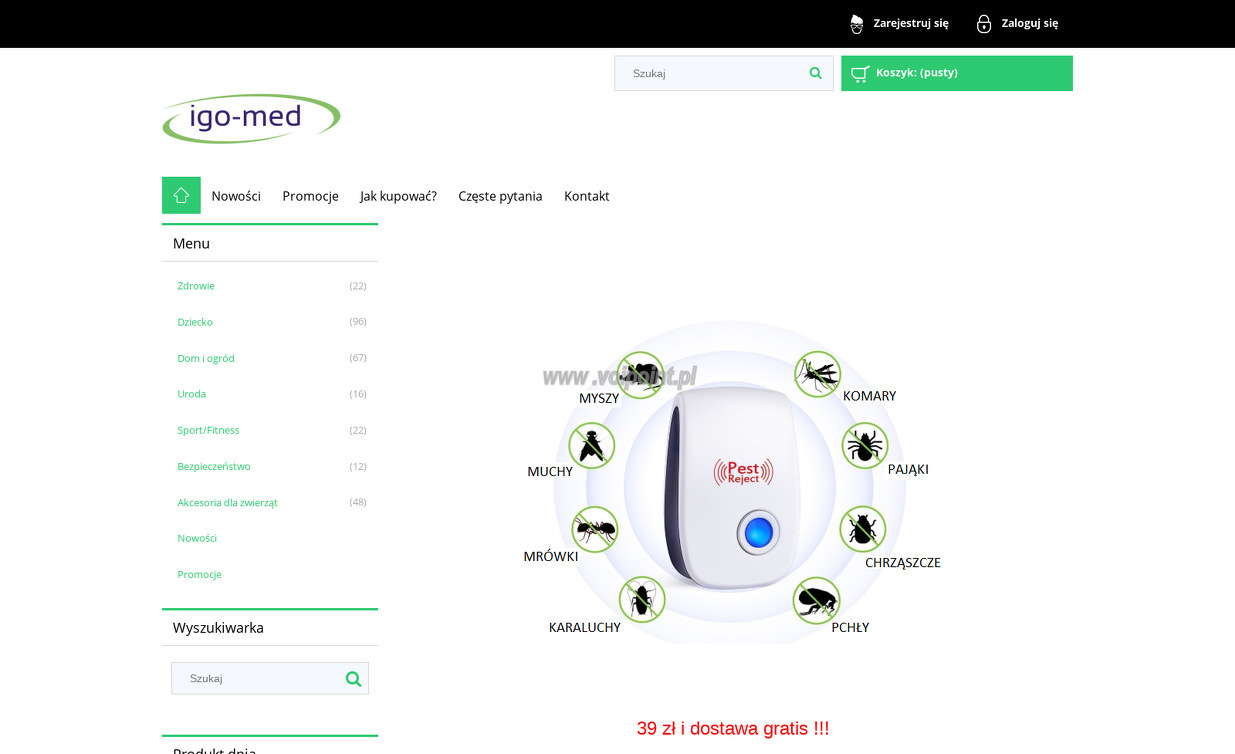The image size is (1235, 754).
Task: Select Sport/Fitness category
Action: pyautogui.click(x=208, y=430)
